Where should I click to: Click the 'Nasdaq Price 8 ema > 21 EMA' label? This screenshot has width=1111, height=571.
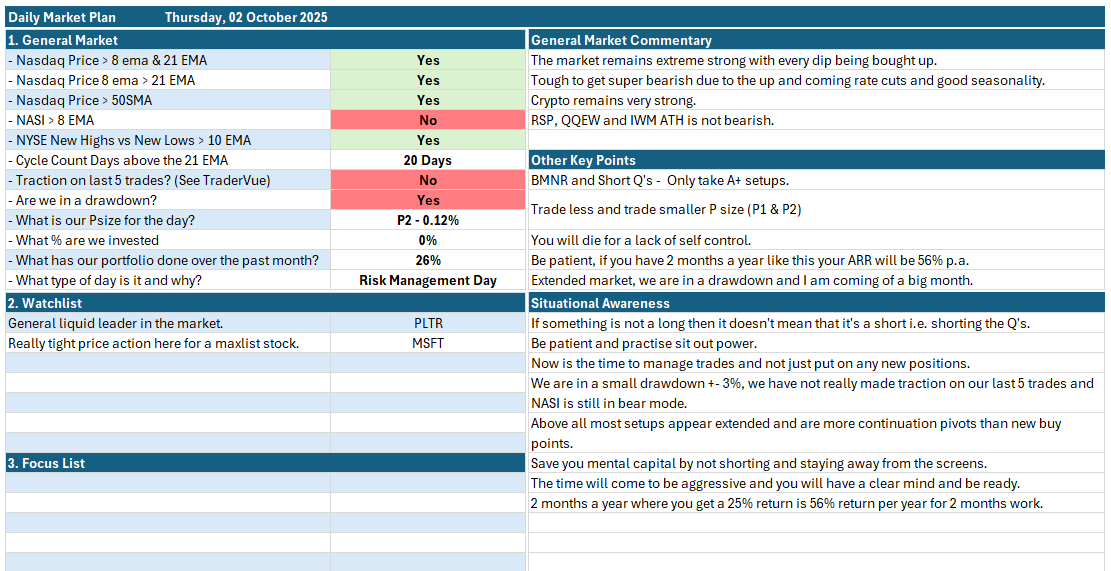pyautogui.click(x=168, y=80)
